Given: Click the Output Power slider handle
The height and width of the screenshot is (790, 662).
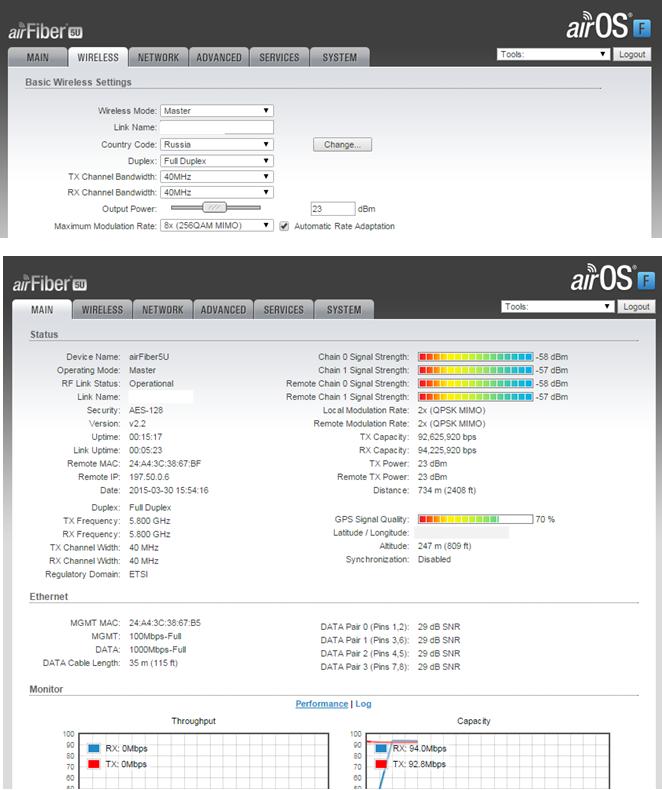Looking at the screenshot, I should [215, 207].
